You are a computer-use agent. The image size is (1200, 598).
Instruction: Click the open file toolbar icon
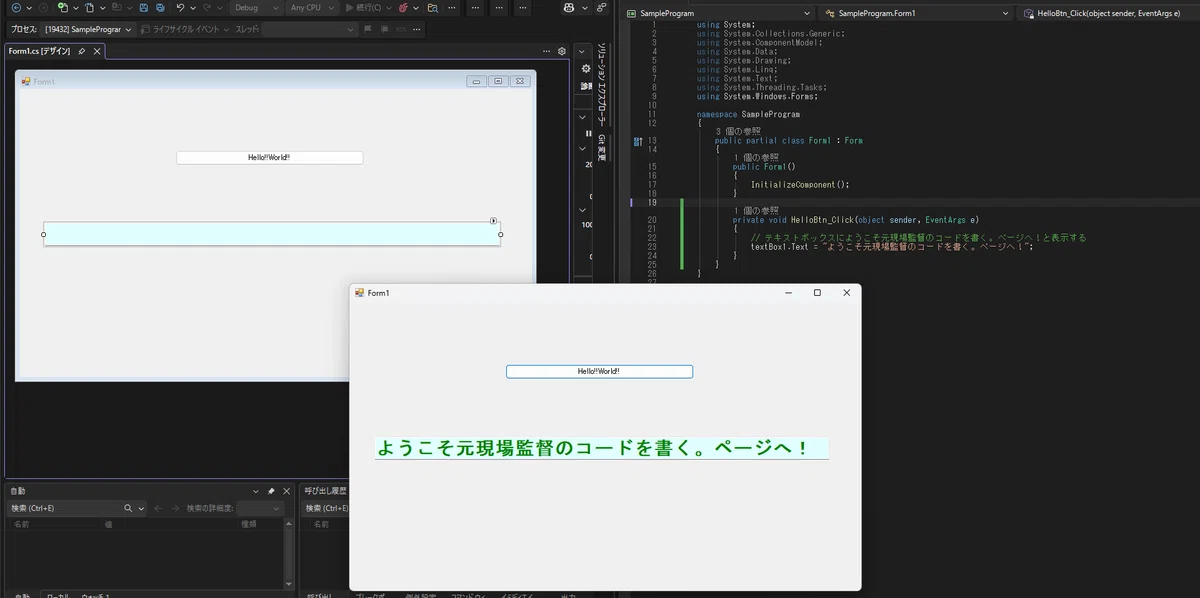[89, 7]
